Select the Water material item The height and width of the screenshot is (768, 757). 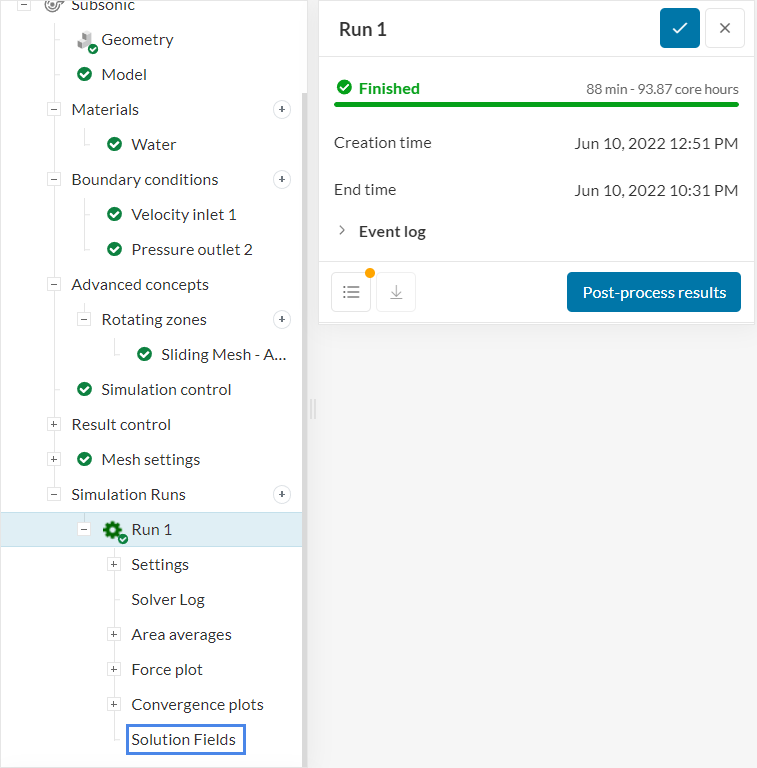pyautogui.click(x=153, y=144)
